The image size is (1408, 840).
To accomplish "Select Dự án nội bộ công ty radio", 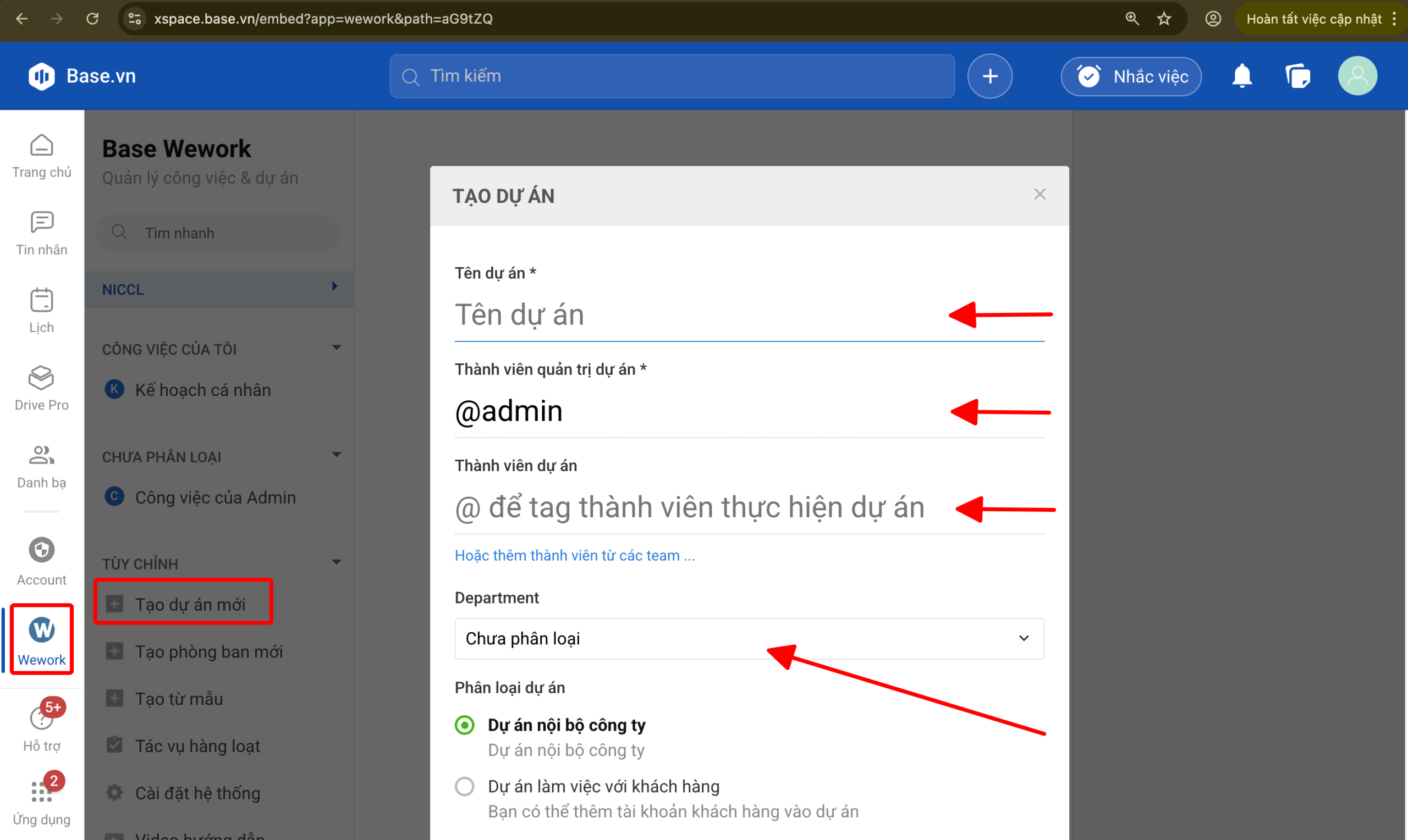I will tap(465, 725).
